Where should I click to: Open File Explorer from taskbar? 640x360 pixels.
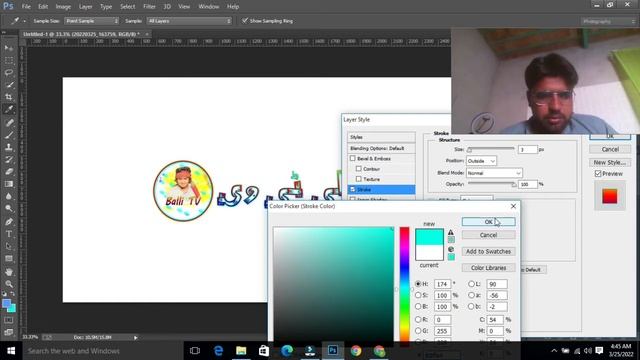[241, 351]
